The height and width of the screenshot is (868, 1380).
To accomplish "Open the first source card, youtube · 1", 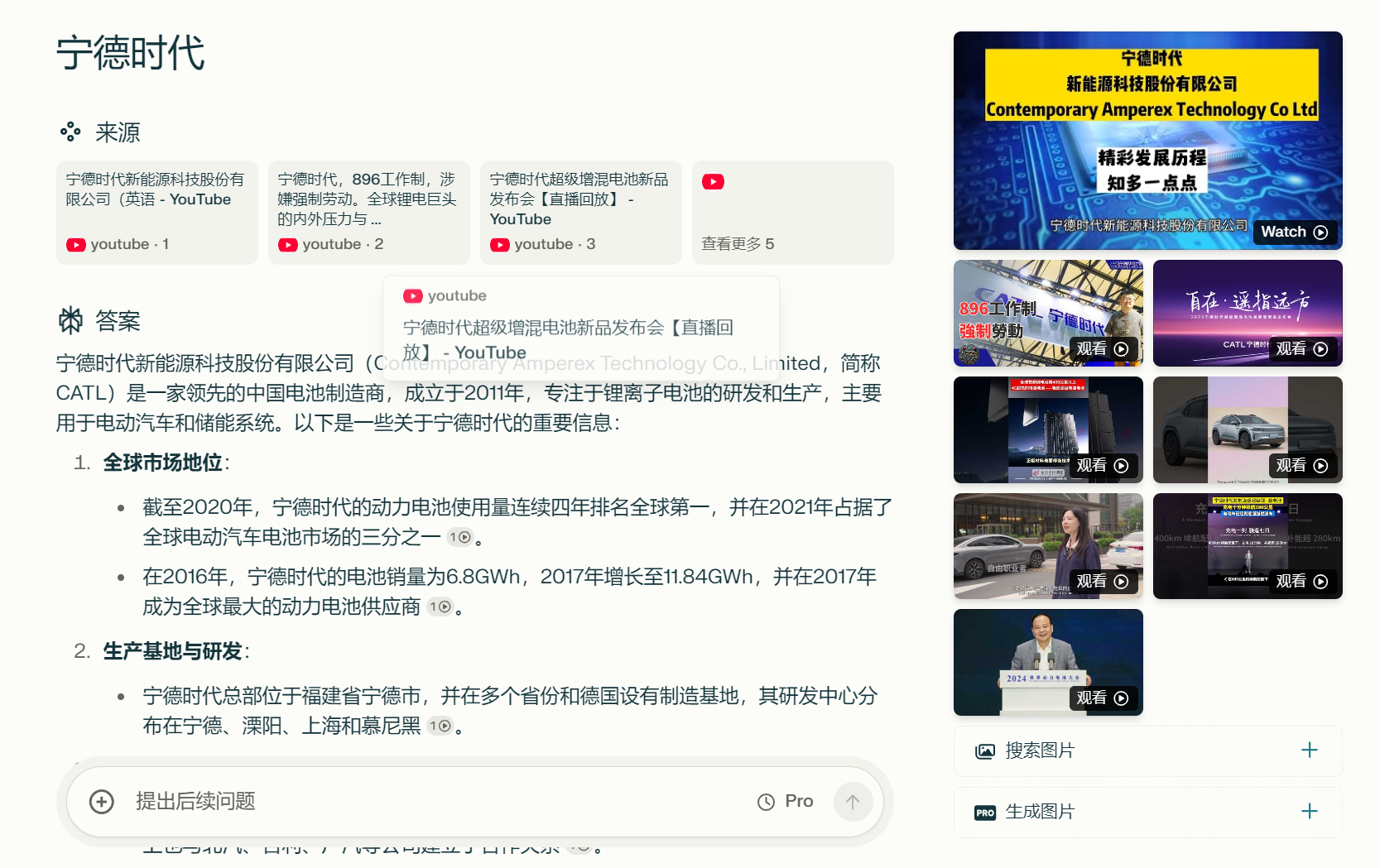I will [157, 213].
